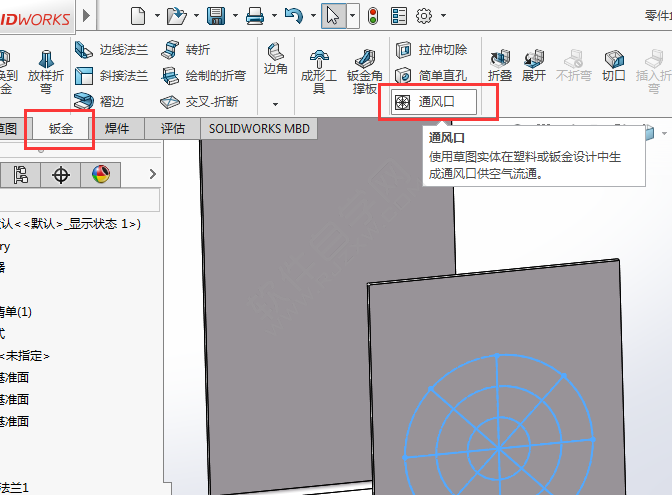Click the traffic light Rebuild icon
This screenshot has width=672, height=495.
[x=373, y=15]
